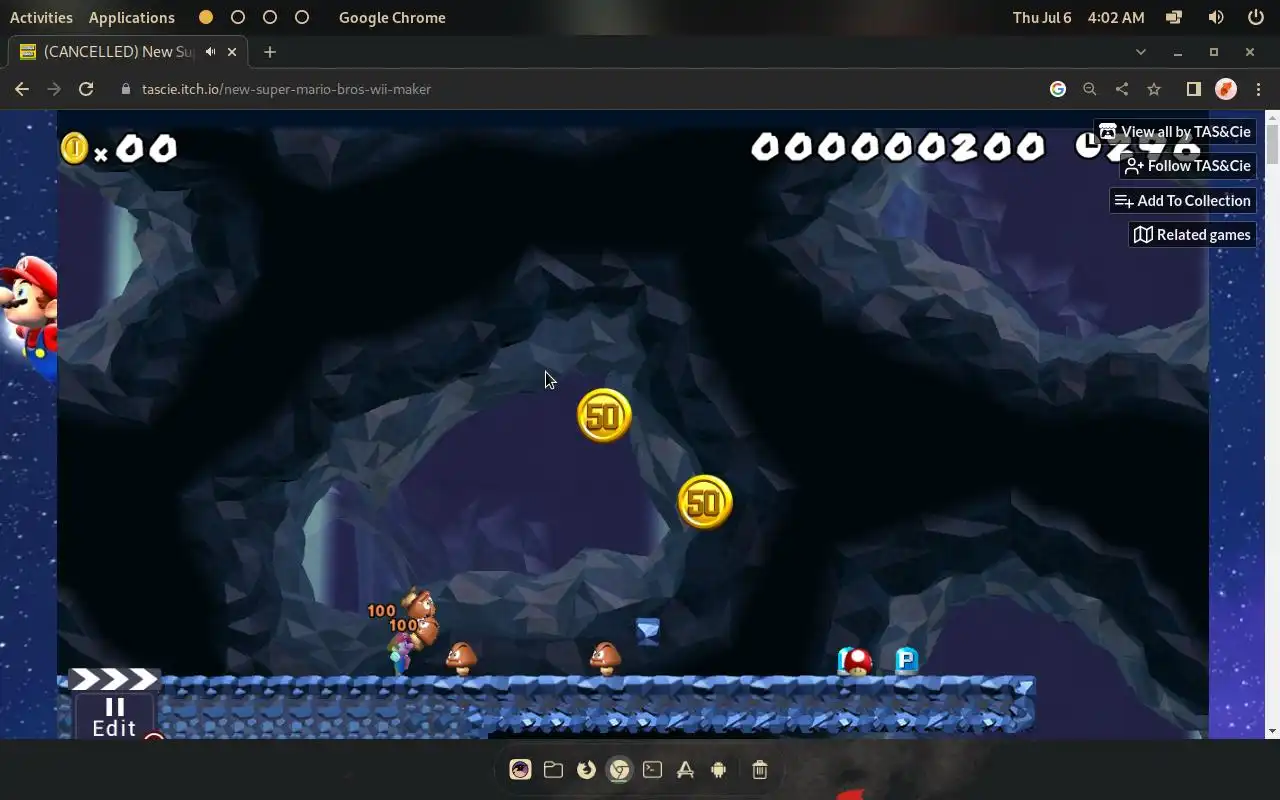Open Related games link
Viewport: 1280px width, 800px height.
1192,235
